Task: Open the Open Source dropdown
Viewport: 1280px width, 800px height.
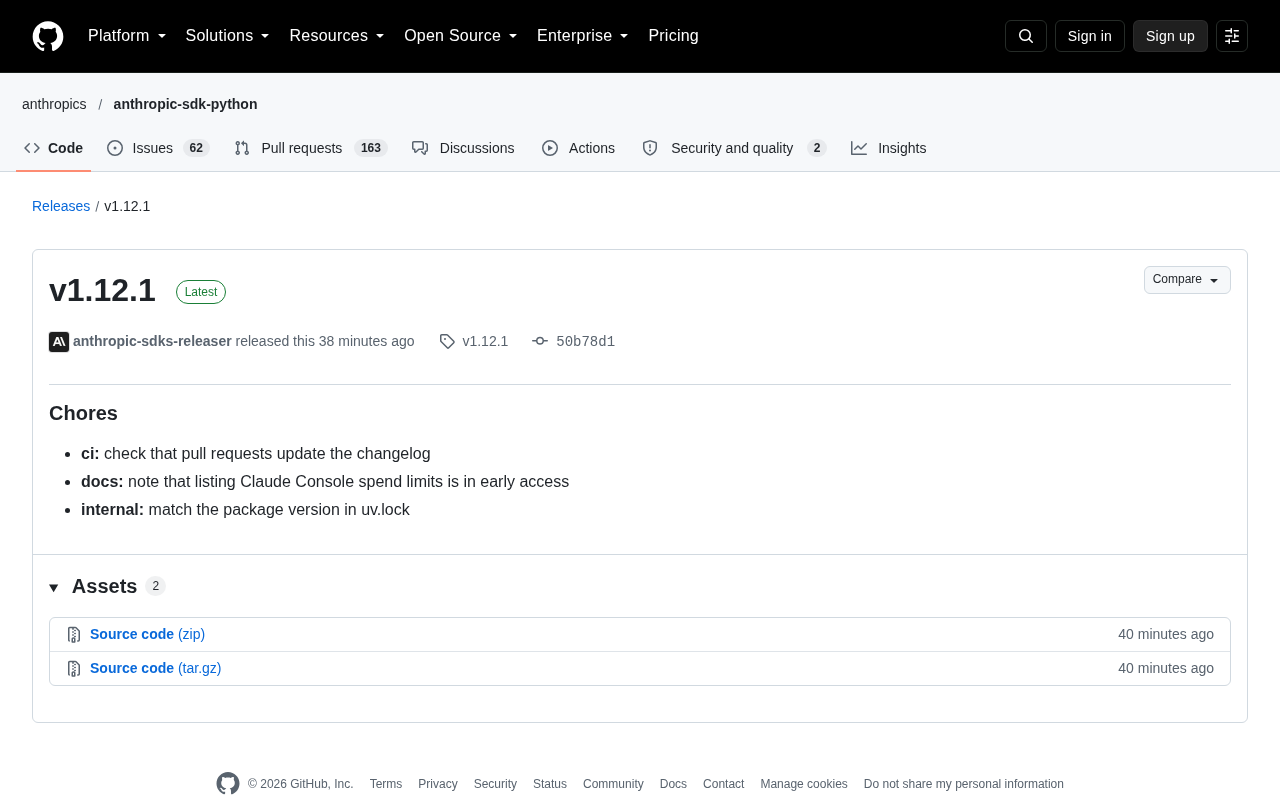Action: pos(461,36)
